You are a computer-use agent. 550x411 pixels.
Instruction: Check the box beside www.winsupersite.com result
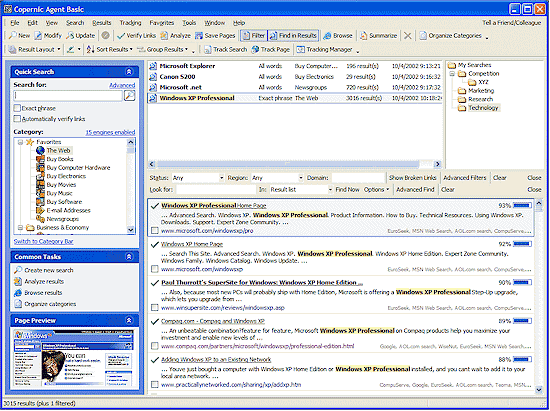click(x=154, y=308)
